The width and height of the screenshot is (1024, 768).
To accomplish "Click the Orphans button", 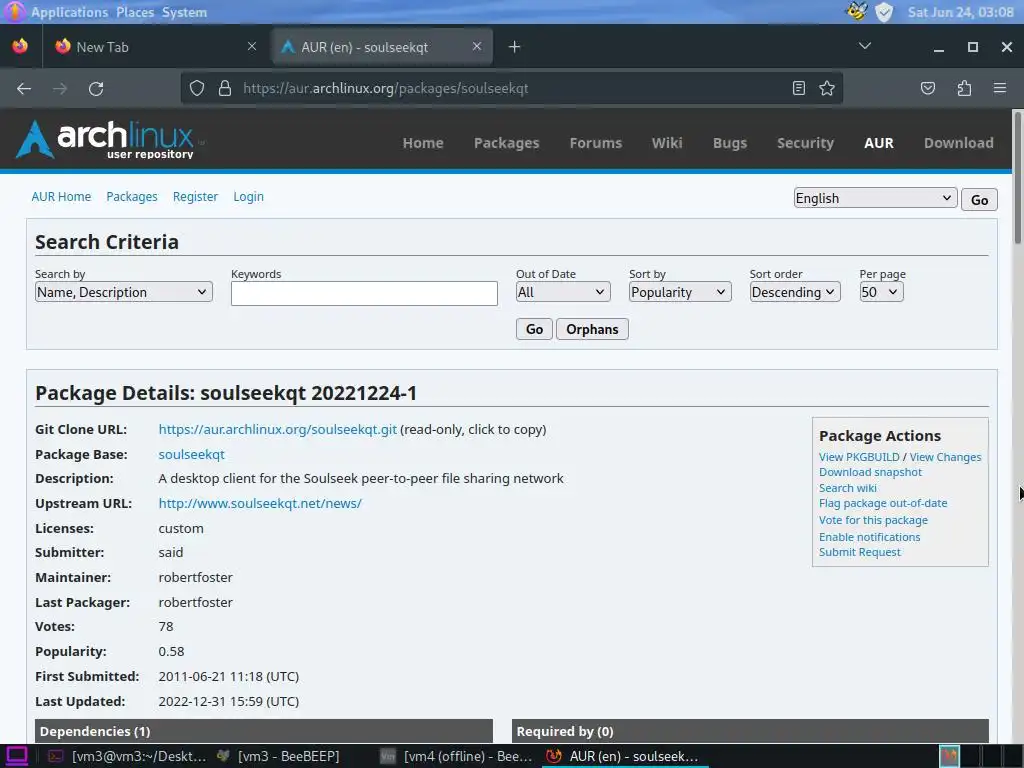I will coord(592,329).
